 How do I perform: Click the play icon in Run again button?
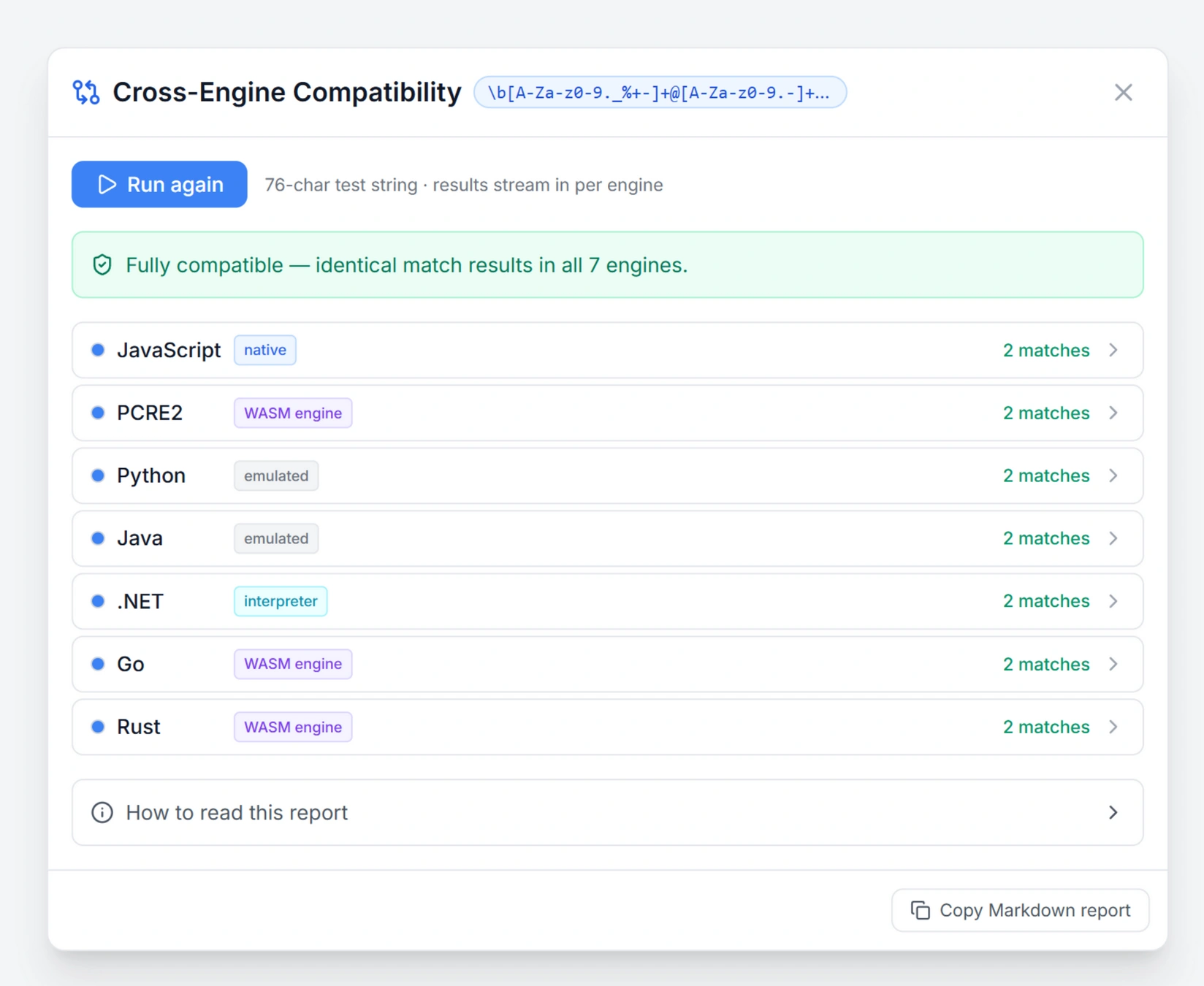[107, 184]
